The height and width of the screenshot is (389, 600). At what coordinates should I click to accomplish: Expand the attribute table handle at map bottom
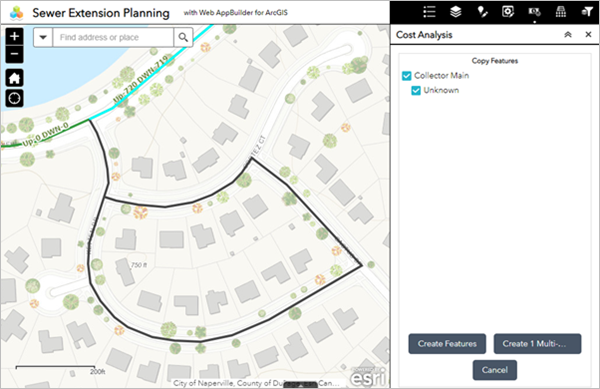300,385
